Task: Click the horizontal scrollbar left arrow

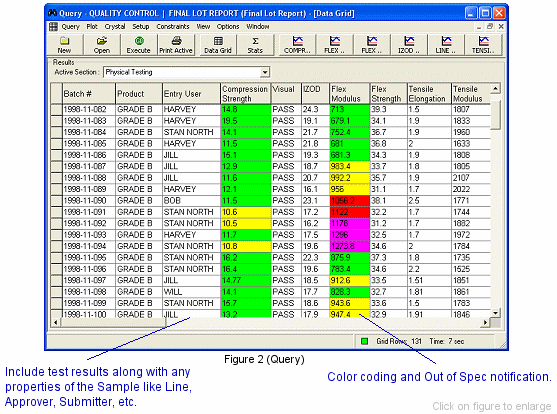Action: 55,322
